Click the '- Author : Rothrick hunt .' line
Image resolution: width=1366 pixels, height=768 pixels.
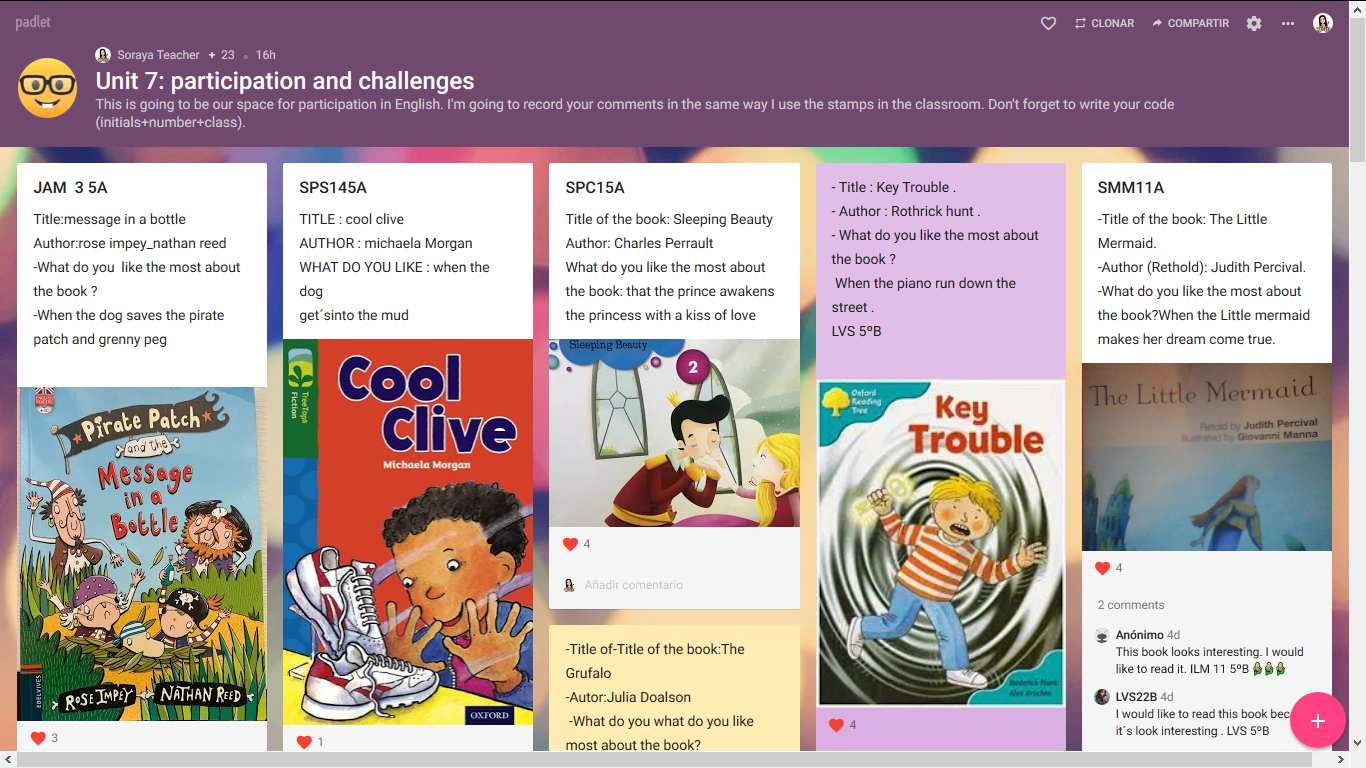[x=906, y=211]
